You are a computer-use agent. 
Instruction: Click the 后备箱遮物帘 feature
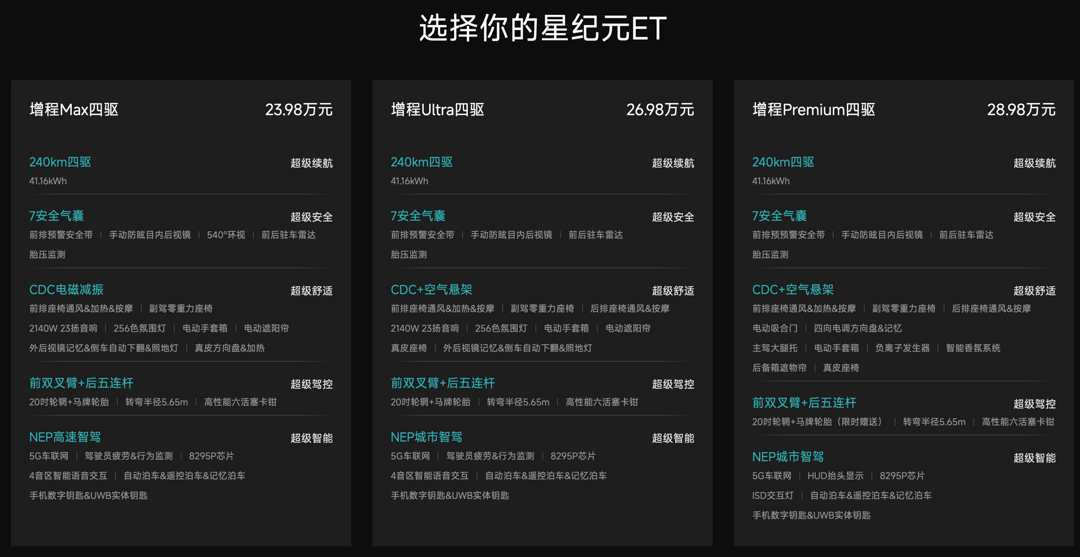click(x=779, y=368)
